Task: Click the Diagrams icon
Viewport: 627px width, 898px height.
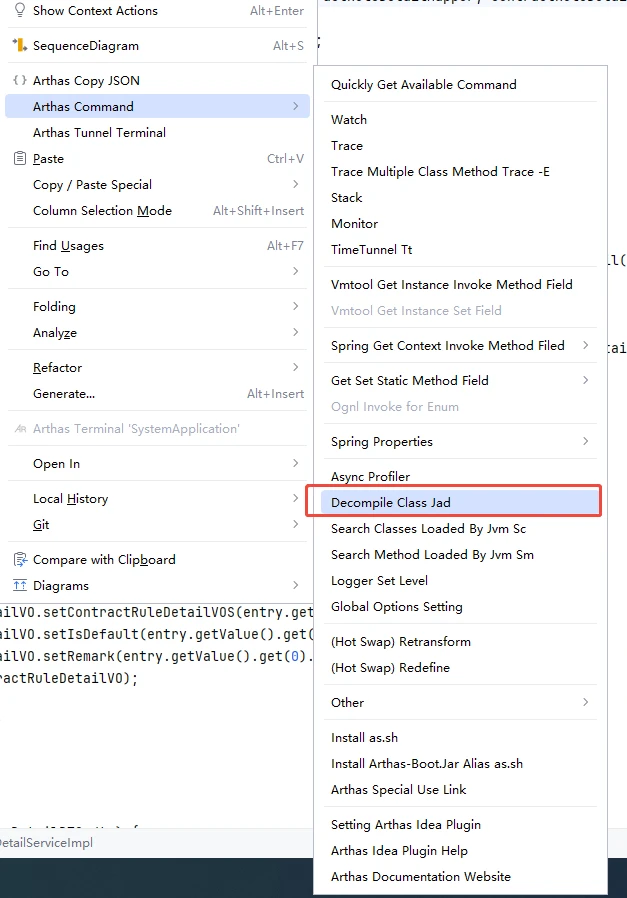Action: click(19, 586)
